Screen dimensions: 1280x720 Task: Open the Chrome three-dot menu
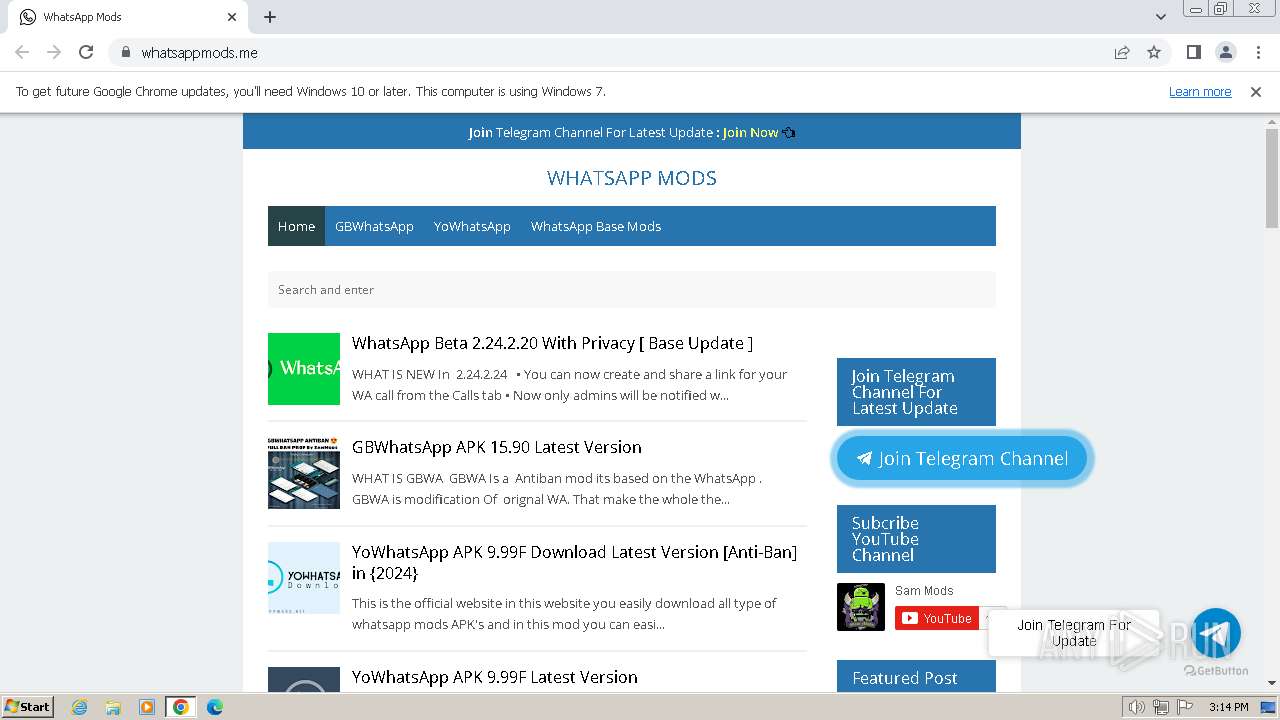click(x=1256, y=52)
